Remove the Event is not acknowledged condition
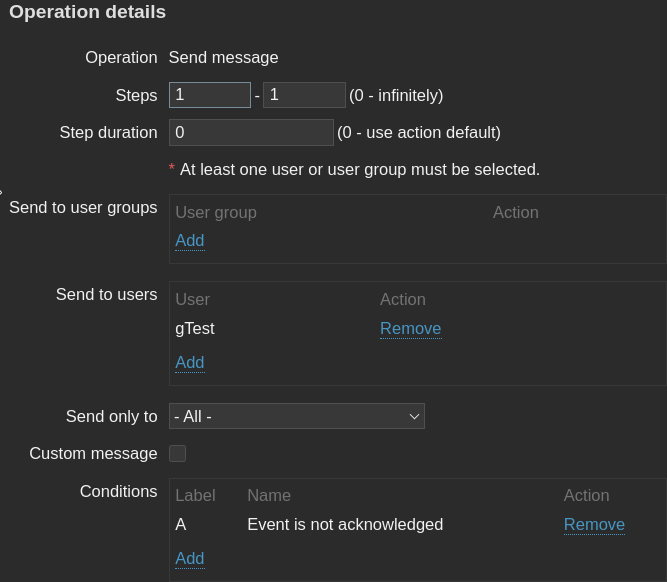 [594, 524]
